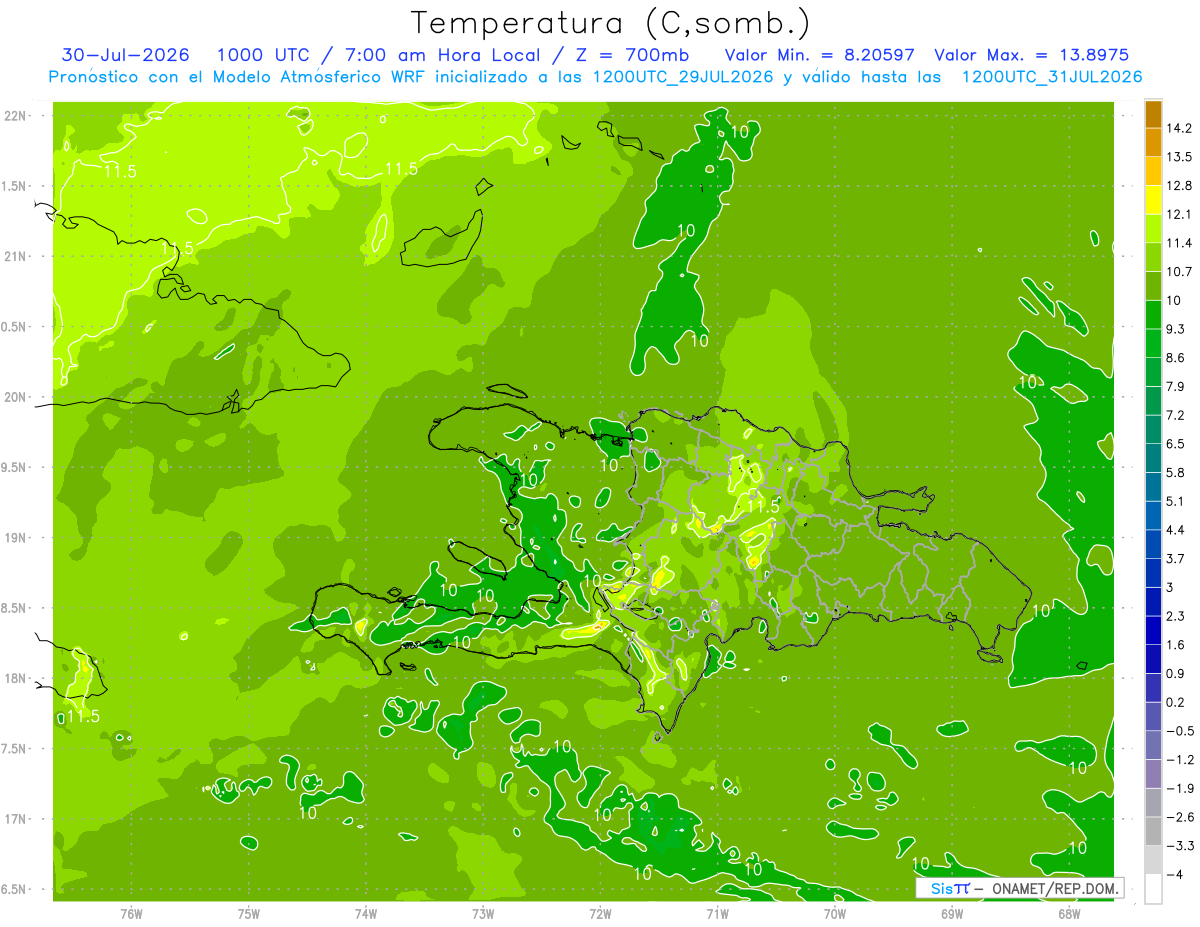1200x927 pixels.
Task: Click the '22N' latitude axis label
Action: [17, 116]
